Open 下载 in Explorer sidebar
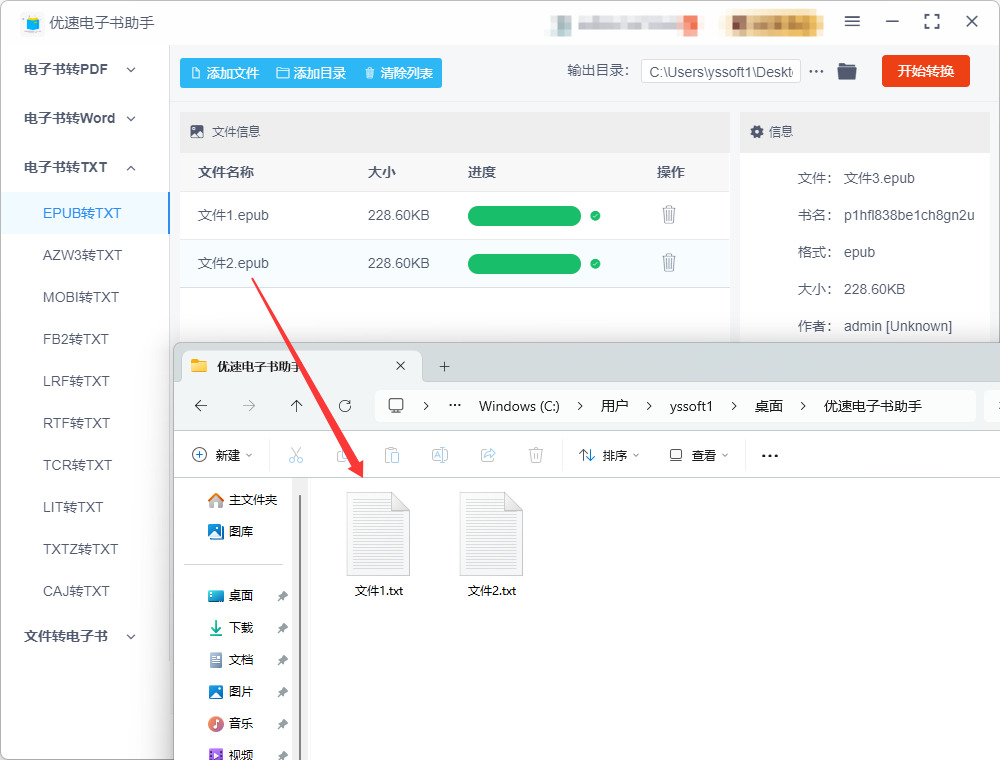1000x760 pixels. click(232, 627)
